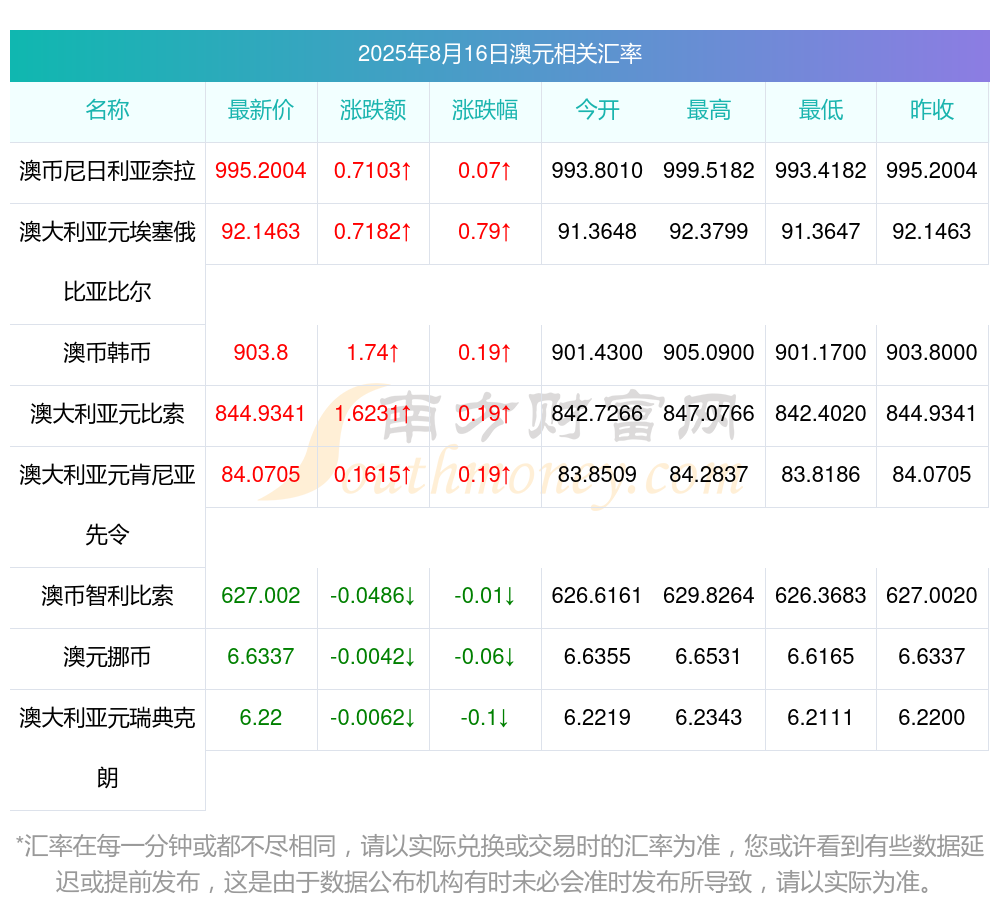This screenshot has width=1000, height=913.
Task: Click the 最新价 column header
Action: point(261,110)
